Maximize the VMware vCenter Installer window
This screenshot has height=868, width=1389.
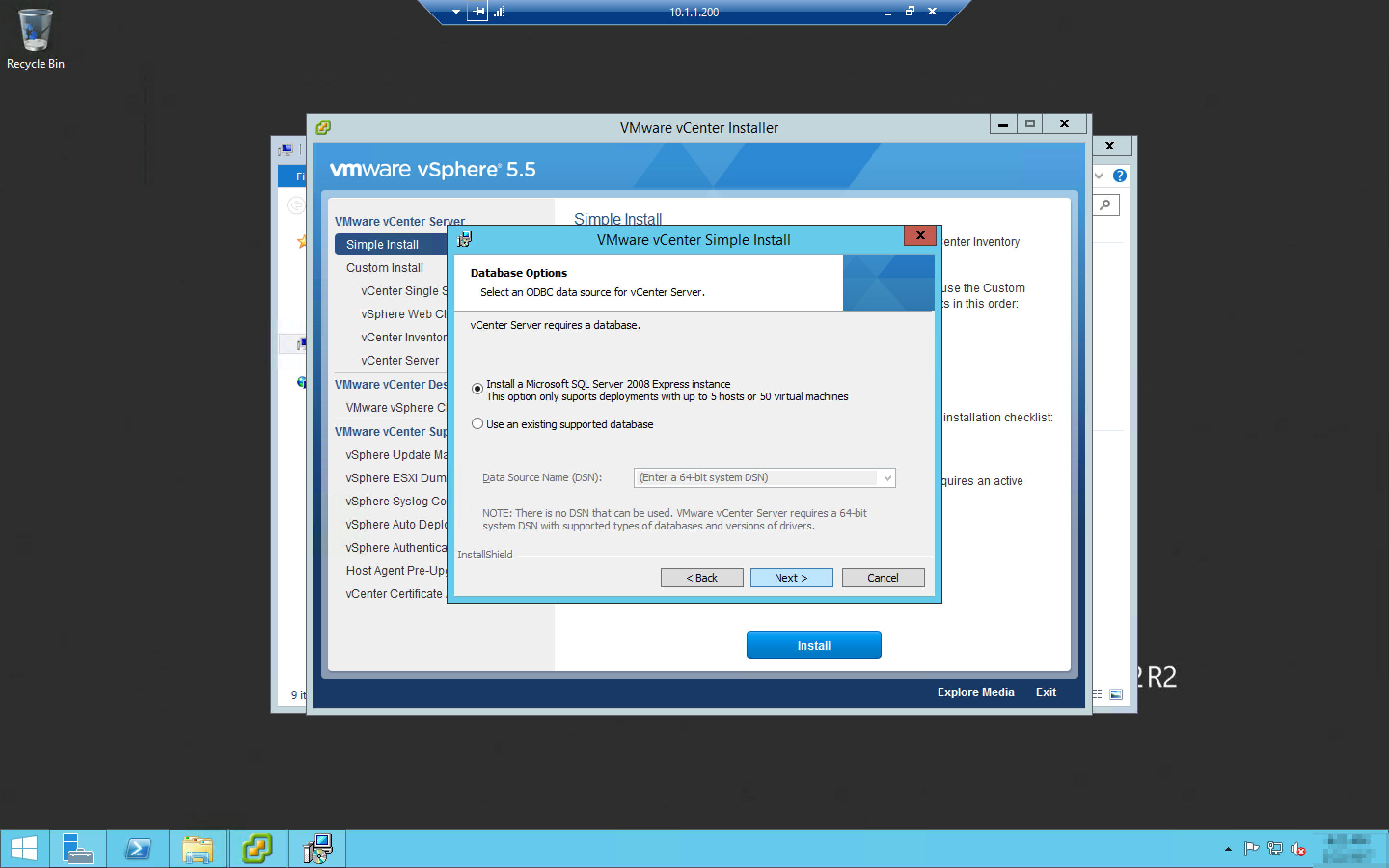(1030, 124)
